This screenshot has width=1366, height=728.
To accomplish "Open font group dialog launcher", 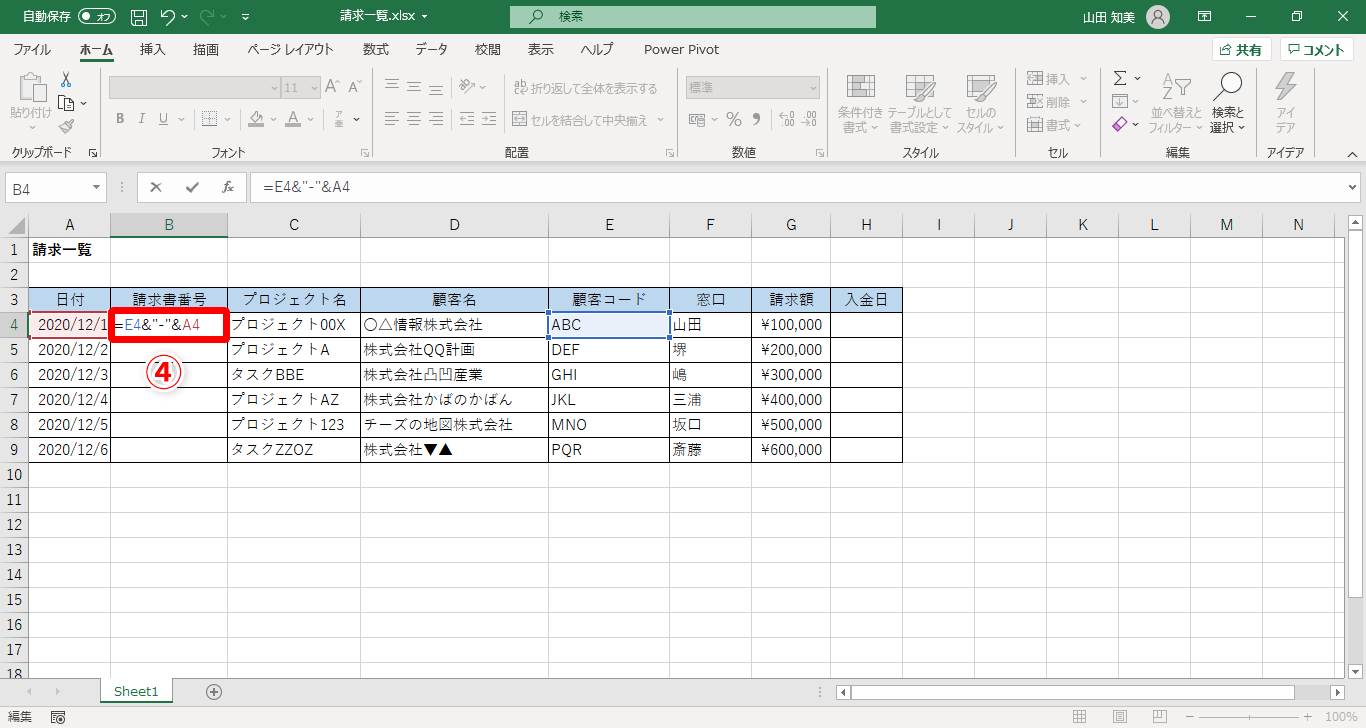I will click(365, 153).
